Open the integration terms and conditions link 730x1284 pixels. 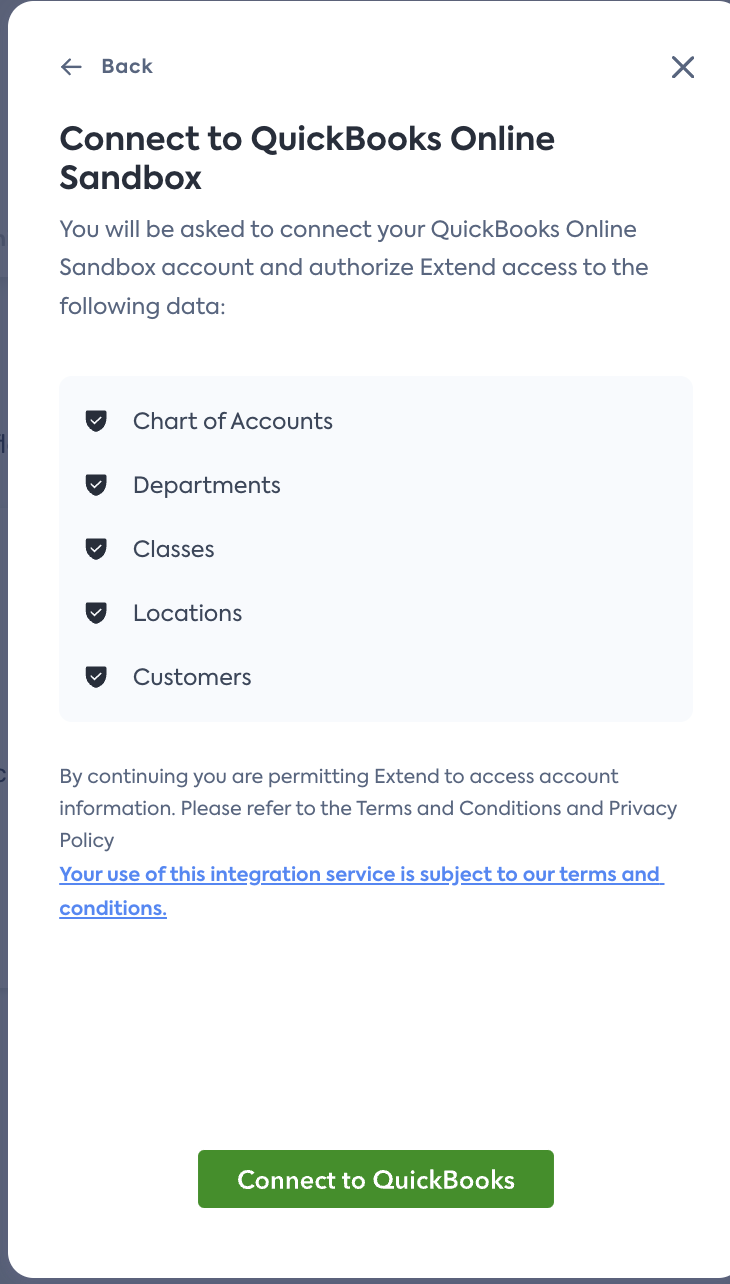coord(360,875)
